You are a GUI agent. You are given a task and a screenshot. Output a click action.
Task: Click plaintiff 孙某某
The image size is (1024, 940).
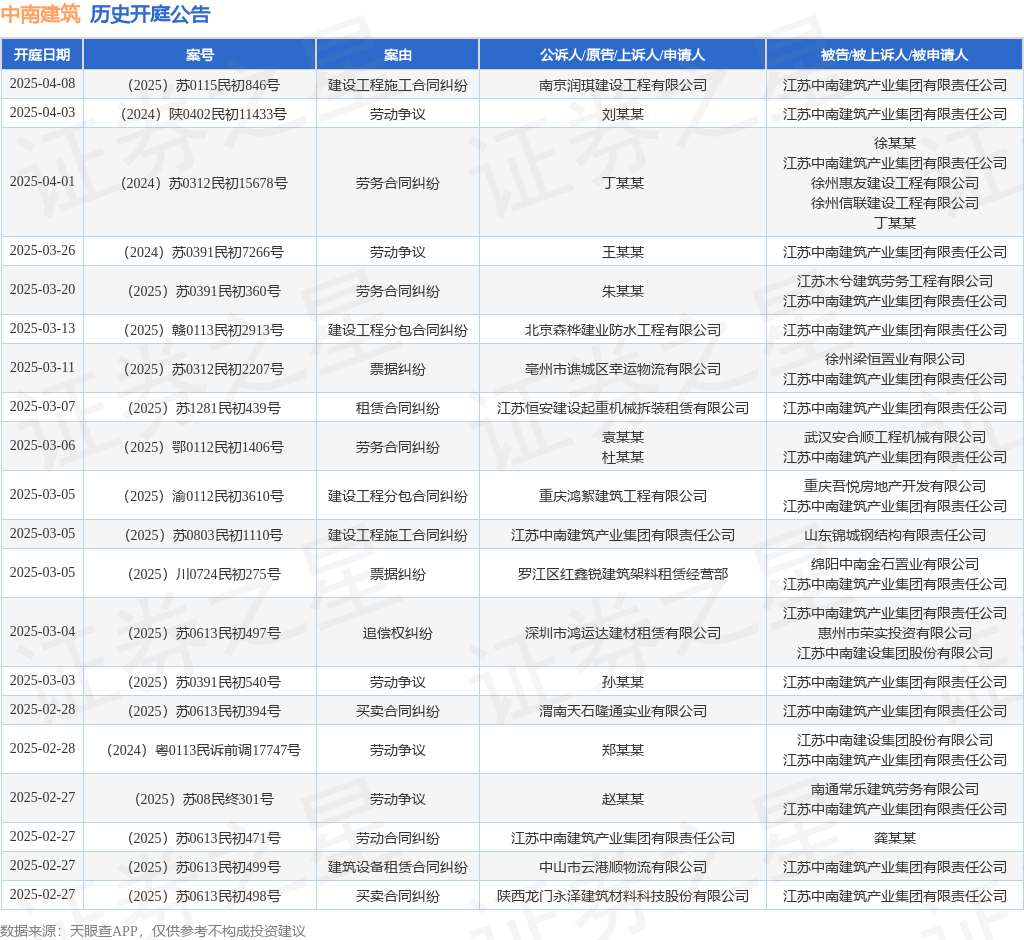coord(622,682)
